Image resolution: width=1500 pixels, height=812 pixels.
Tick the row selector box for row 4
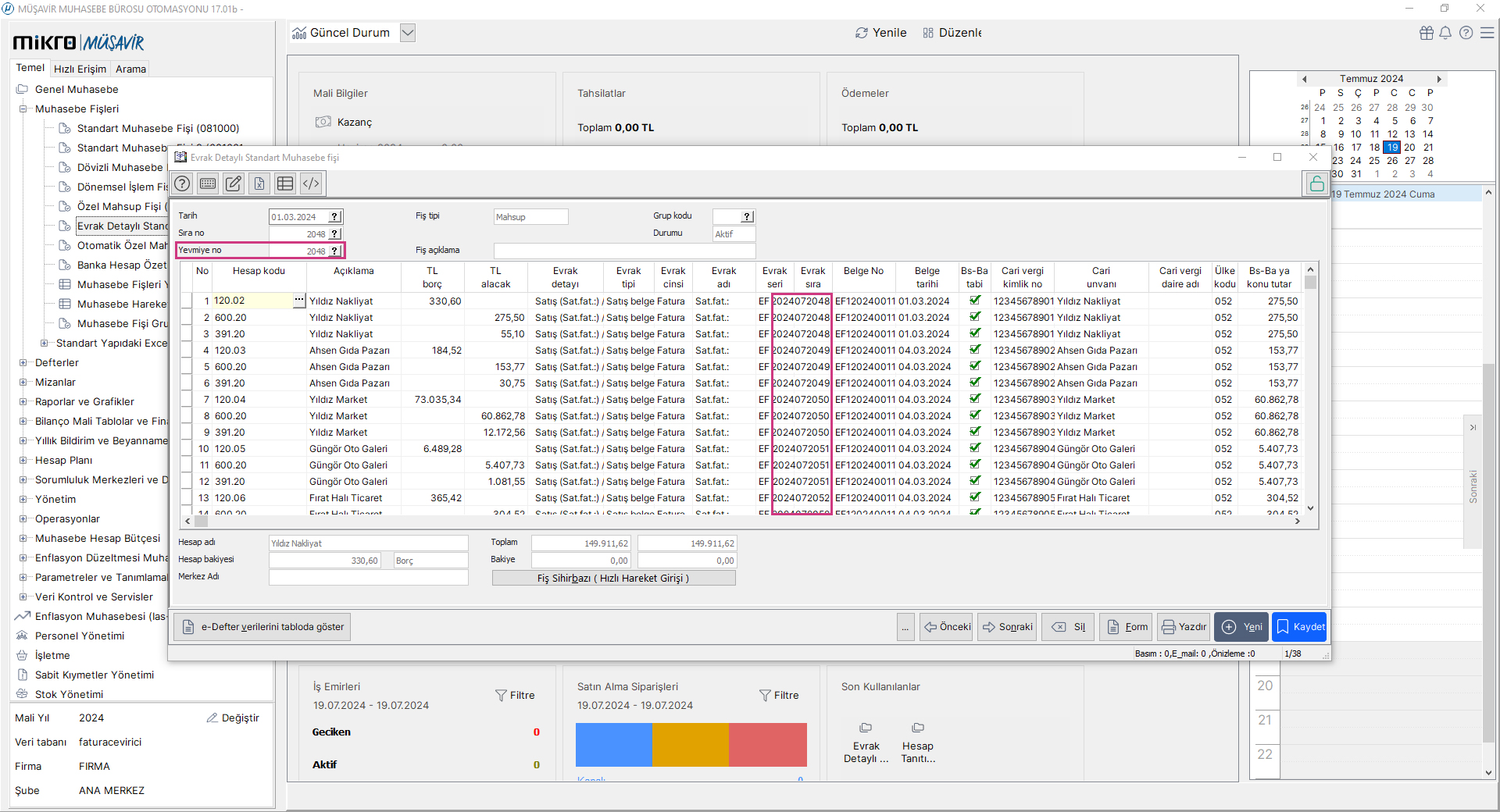click(187, 351)
